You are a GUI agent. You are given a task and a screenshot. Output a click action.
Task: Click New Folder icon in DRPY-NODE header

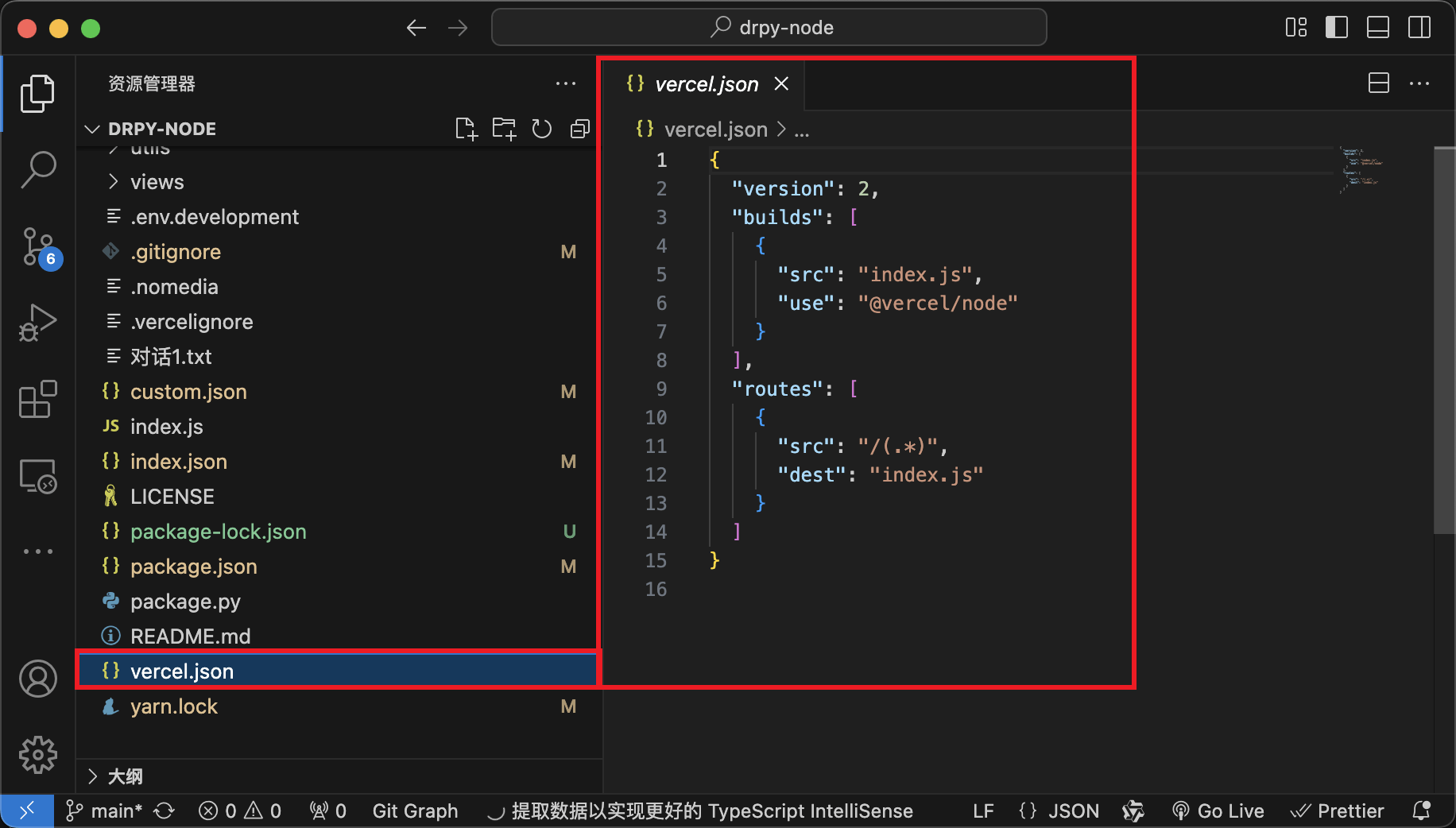tap(504, 129)
